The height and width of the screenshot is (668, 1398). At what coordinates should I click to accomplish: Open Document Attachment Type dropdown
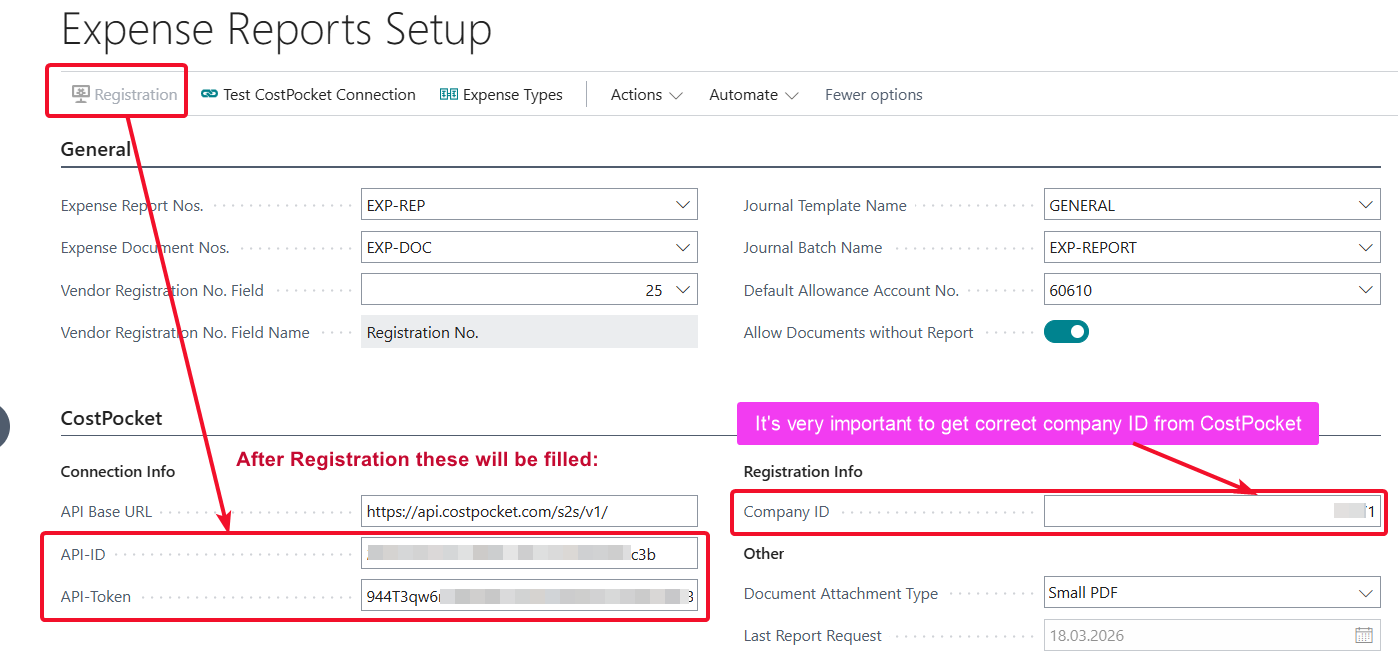(1367, 593)
